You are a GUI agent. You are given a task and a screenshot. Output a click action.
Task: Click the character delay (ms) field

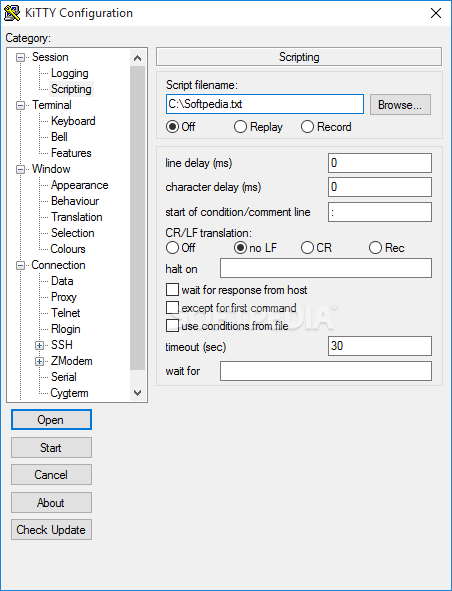click(x=380, y=187)
